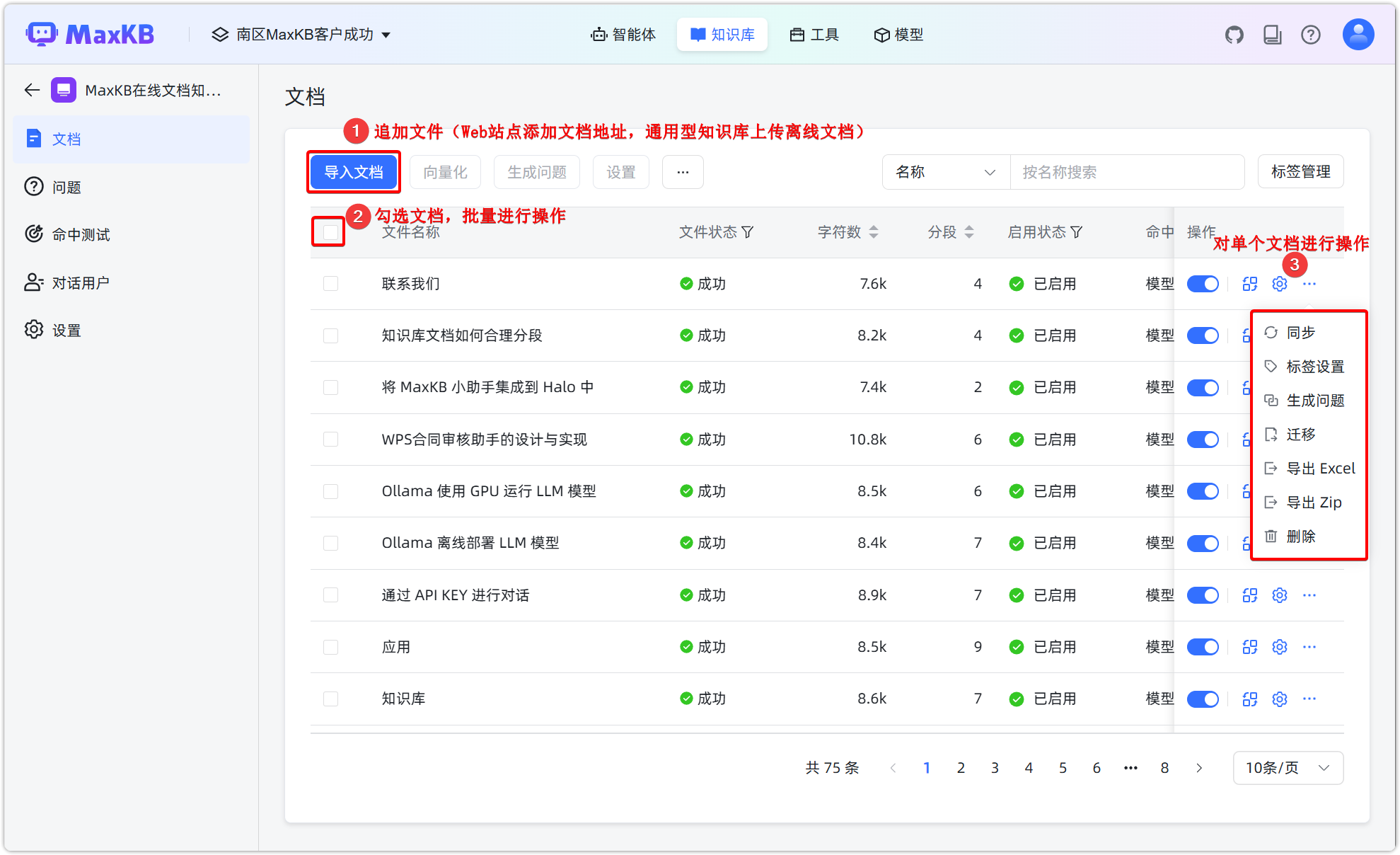Open the user avatar menu
The height and width of the screenshot is (855, 1400).
pyautogui.click(x=1358, y=34)
